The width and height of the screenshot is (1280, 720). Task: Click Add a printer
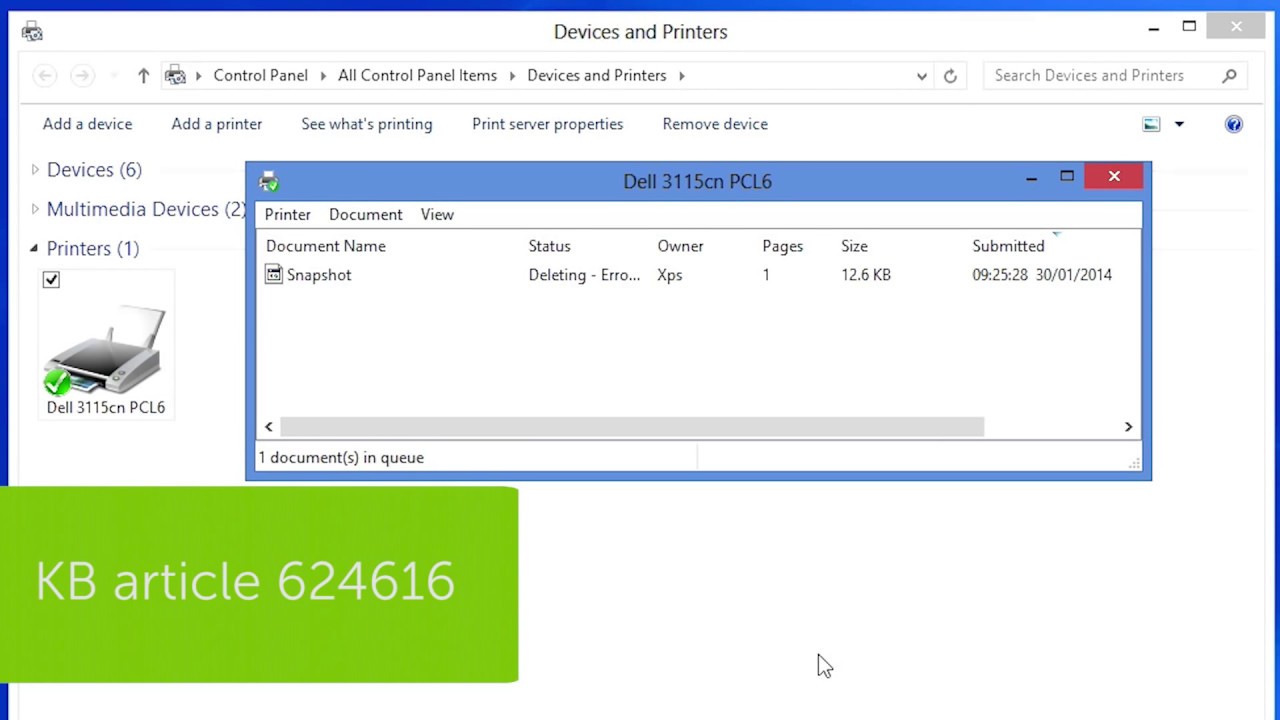216,124
